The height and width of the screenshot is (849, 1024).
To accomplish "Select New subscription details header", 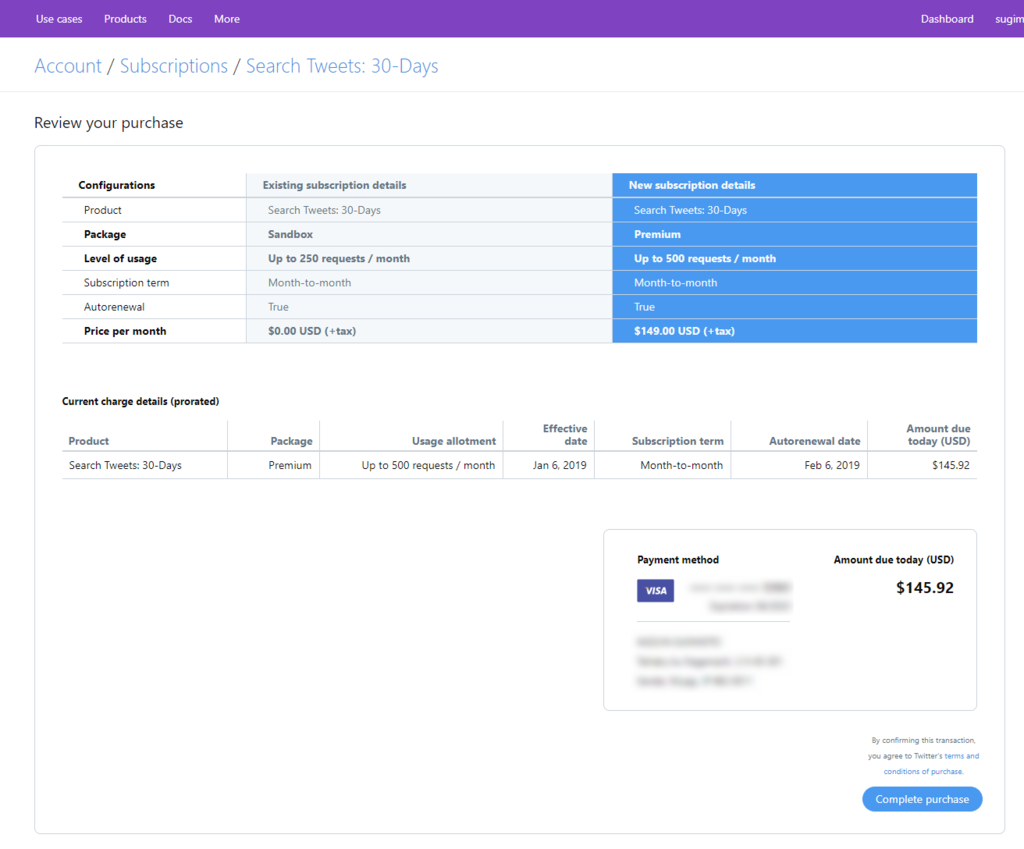I will pyautogui.click(x=692, y=185).
